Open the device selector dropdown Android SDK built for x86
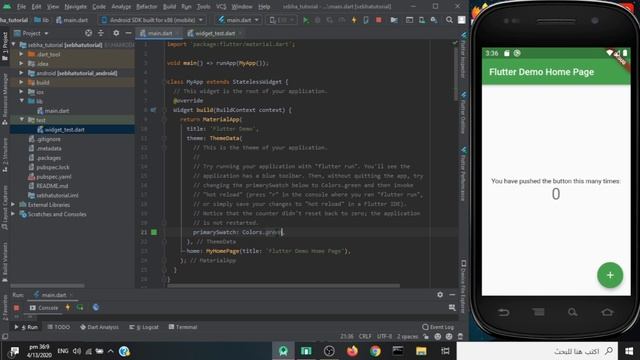640x360 pixels. pos(152,20)
